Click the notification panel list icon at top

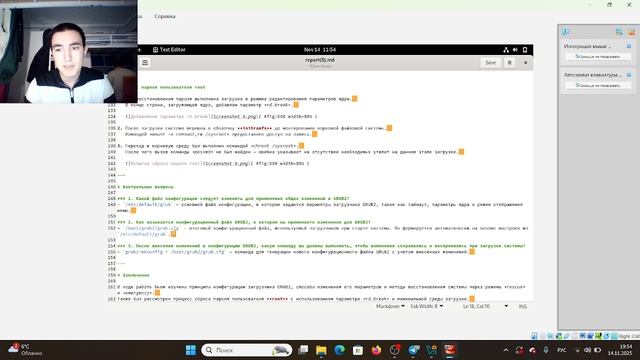pos(619,32)
